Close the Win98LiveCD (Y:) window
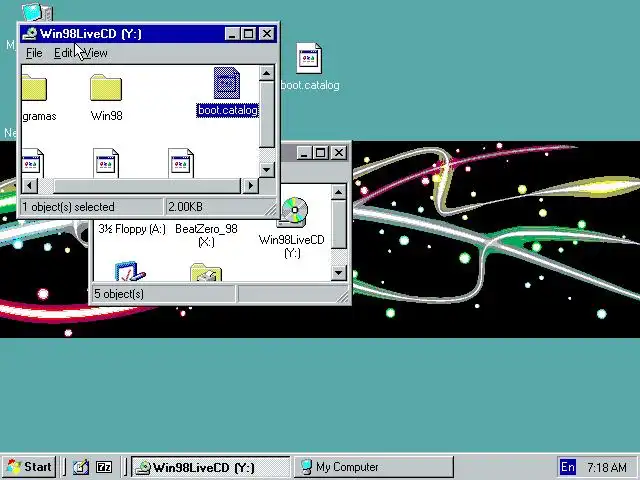640x480 pixels. 267,34
